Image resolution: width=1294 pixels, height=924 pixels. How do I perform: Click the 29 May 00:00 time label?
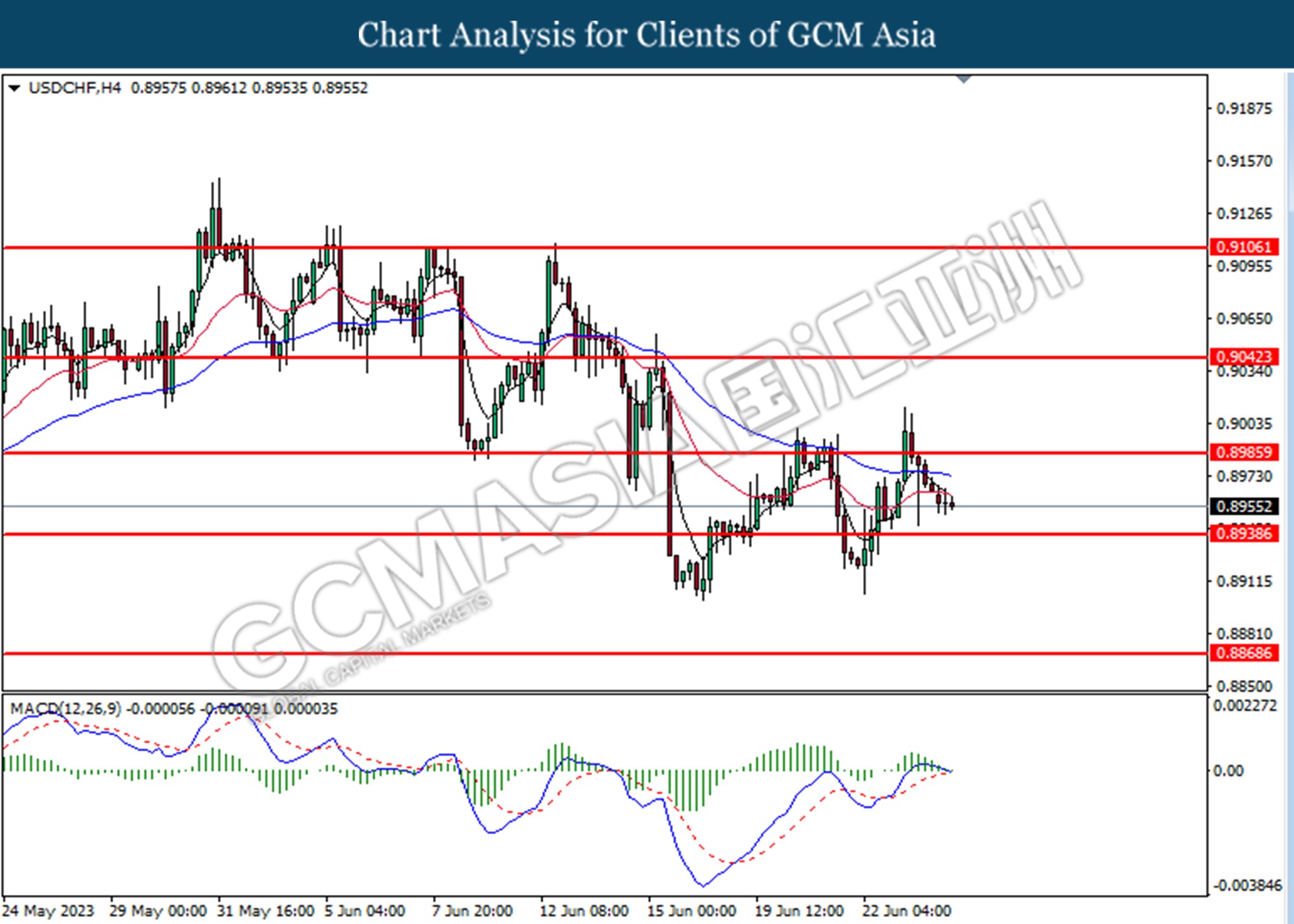pyautogui.click(x=159, y=911)
